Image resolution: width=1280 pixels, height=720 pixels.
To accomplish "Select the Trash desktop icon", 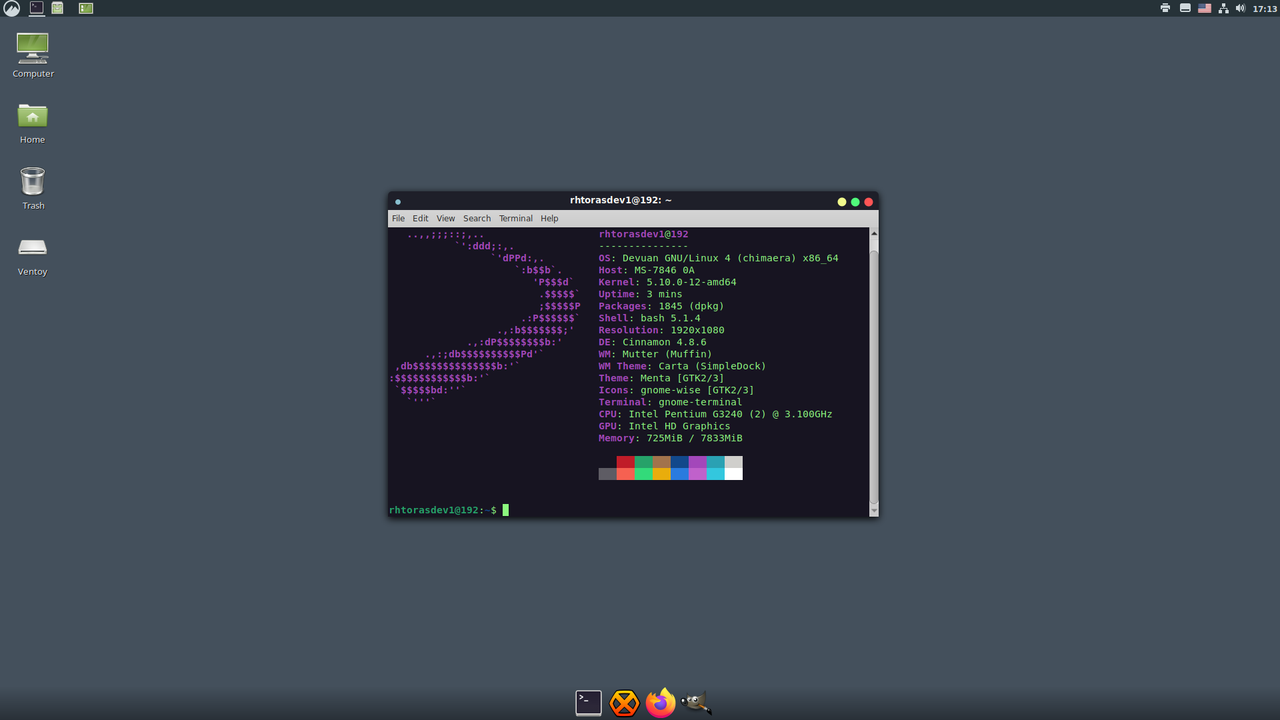I will (33, 188).
